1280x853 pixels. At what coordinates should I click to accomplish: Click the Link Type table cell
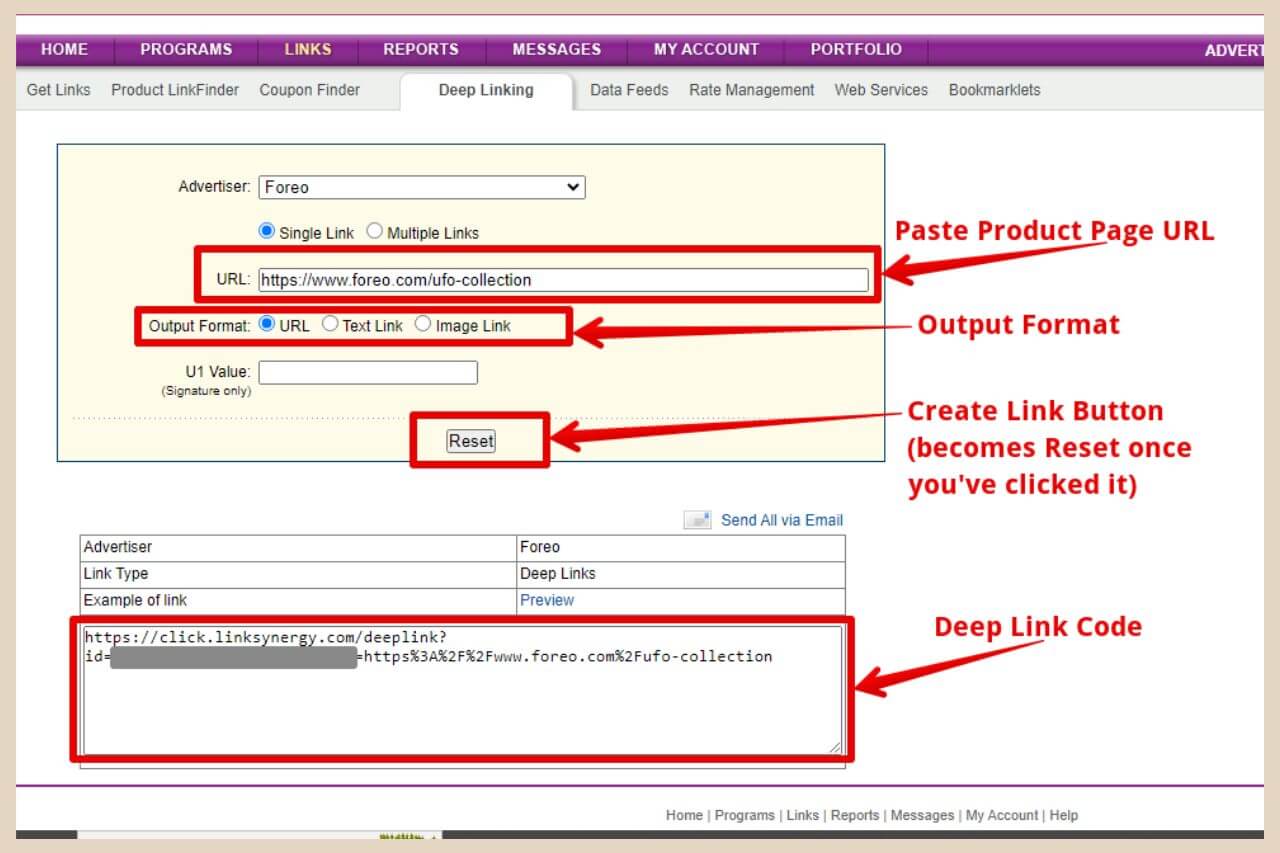point(298,574)
